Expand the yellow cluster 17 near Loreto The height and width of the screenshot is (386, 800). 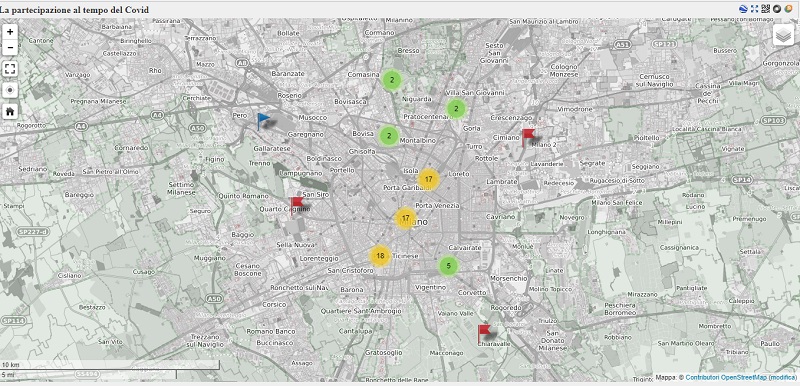coord(429,179)
